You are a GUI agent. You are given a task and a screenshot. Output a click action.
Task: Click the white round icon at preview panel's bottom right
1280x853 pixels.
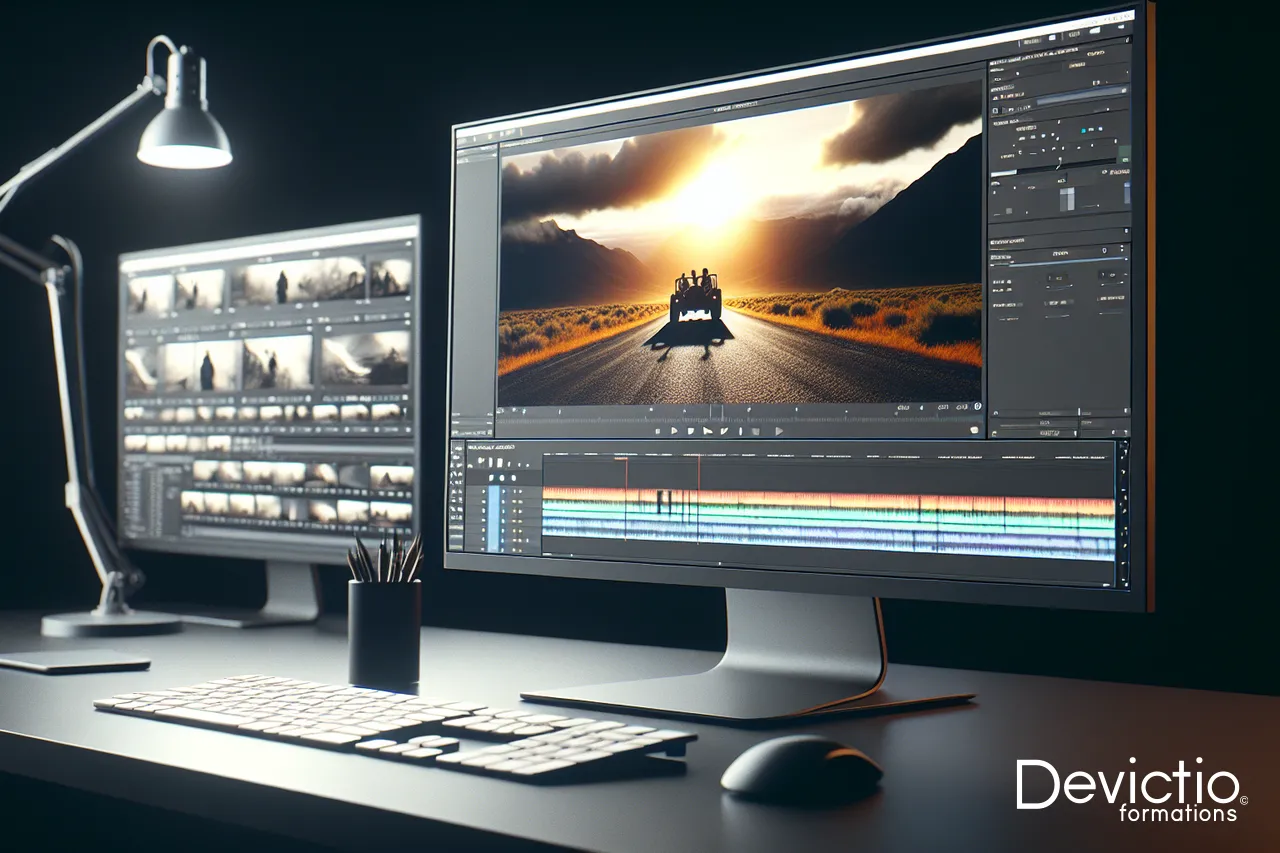[974, 429]
